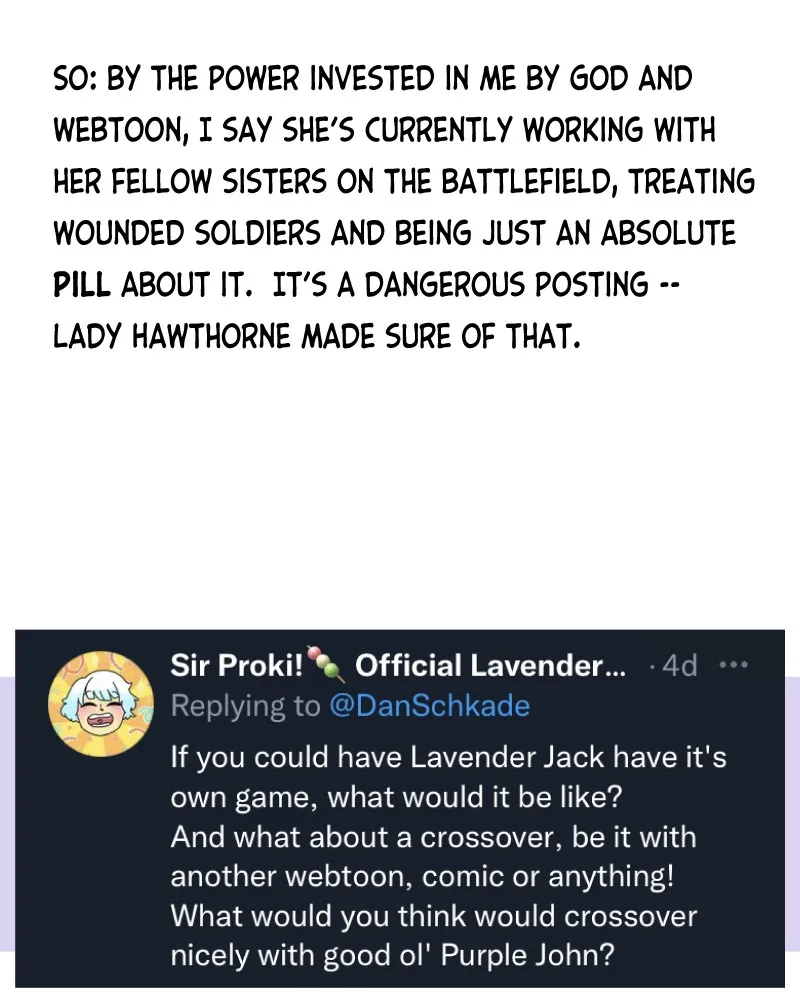Viewport: 800px width, 1000px height.
Task: Click the "LADY HAWTHORNE" text in the last line
Action: click(x=171, y=335)
